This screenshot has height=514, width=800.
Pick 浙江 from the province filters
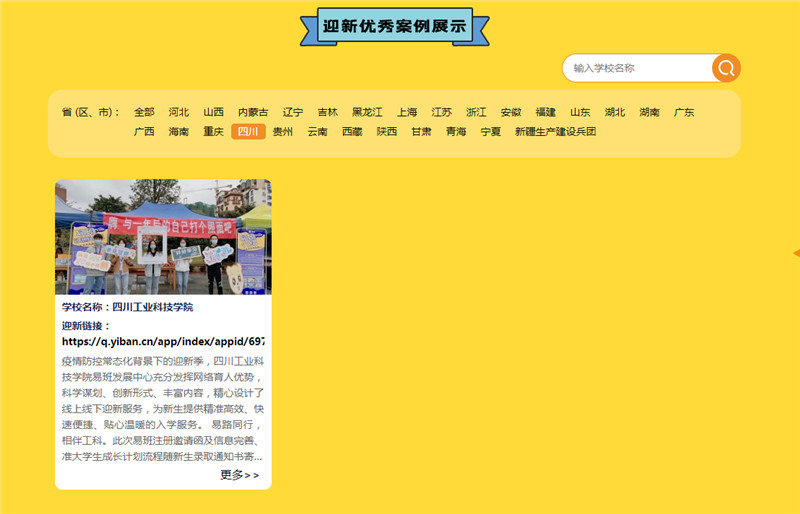click(x=476, y=112)
